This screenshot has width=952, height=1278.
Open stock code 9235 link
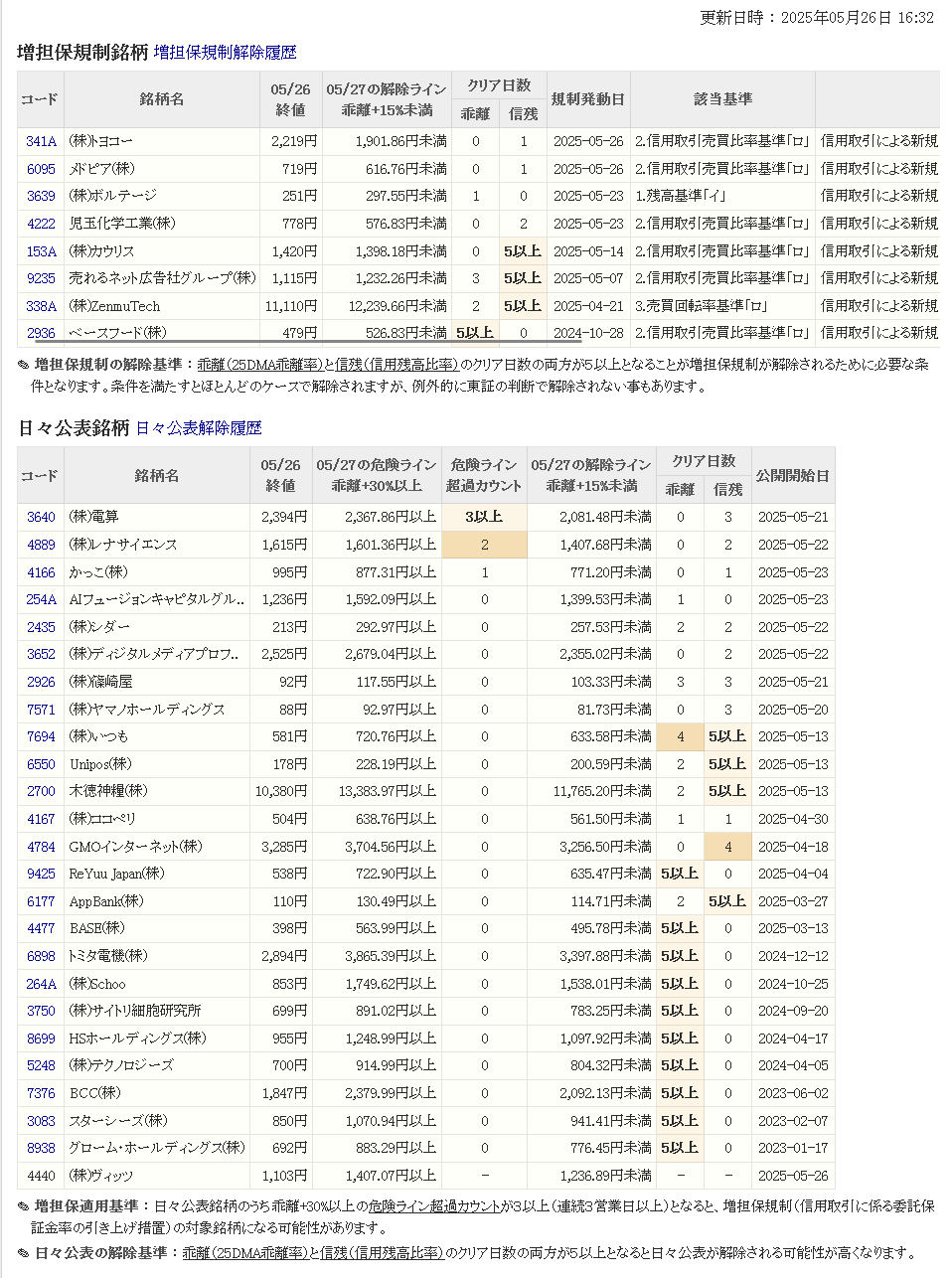pos(41,278)
